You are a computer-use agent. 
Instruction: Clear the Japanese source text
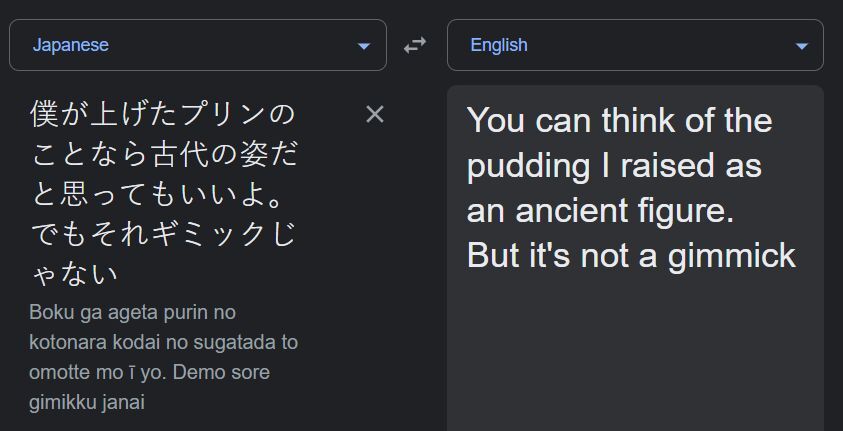[x=375, y=114]
